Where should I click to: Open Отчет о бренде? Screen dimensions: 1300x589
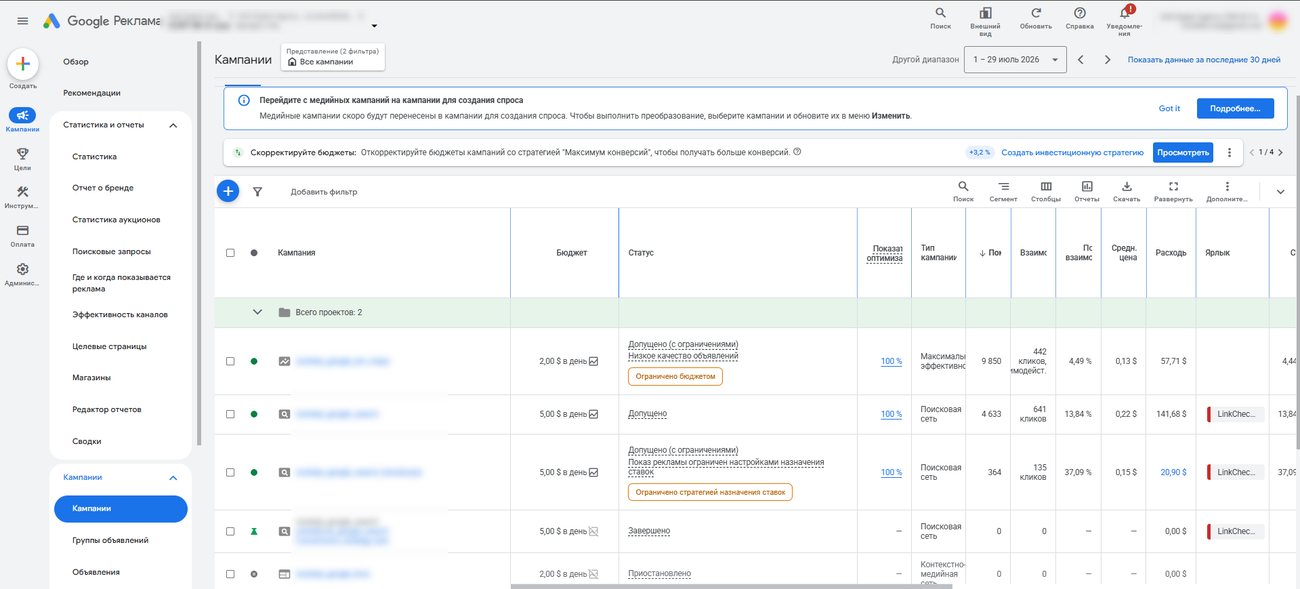point(103,188)
